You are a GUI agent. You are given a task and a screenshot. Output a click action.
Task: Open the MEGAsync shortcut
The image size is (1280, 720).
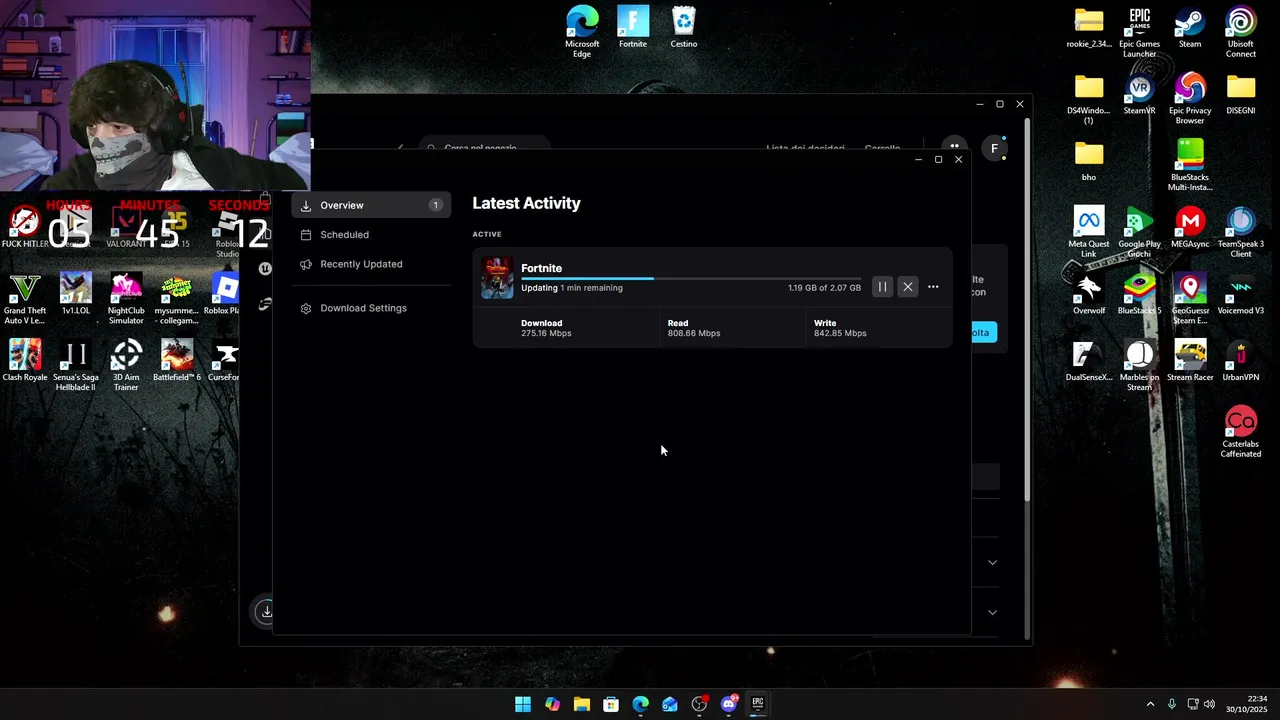click(1190, 228)
